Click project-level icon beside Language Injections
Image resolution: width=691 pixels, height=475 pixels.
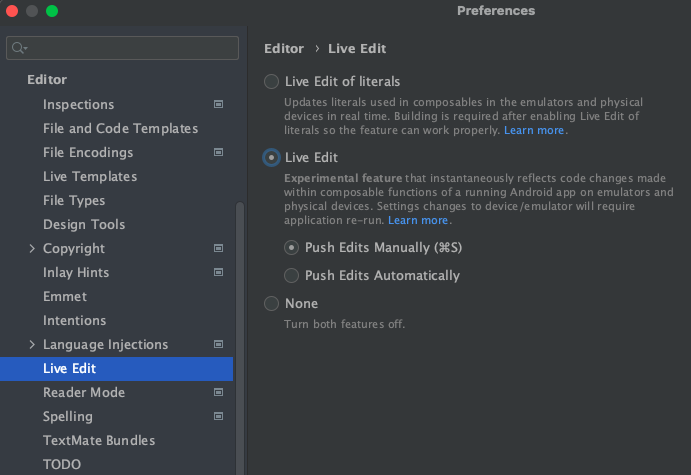click(219, 344)
